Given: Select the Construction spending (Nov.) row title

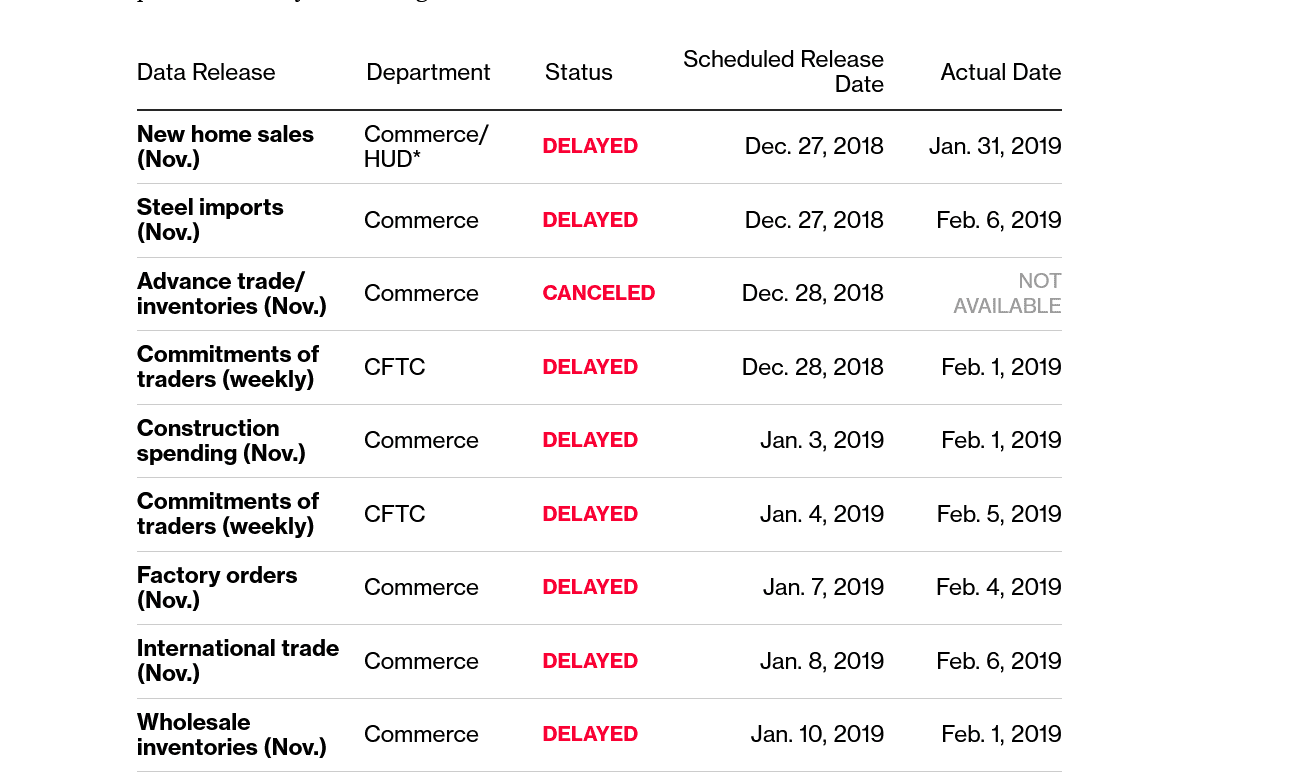Looking at the screenshot, I should (x=221, y=440).
